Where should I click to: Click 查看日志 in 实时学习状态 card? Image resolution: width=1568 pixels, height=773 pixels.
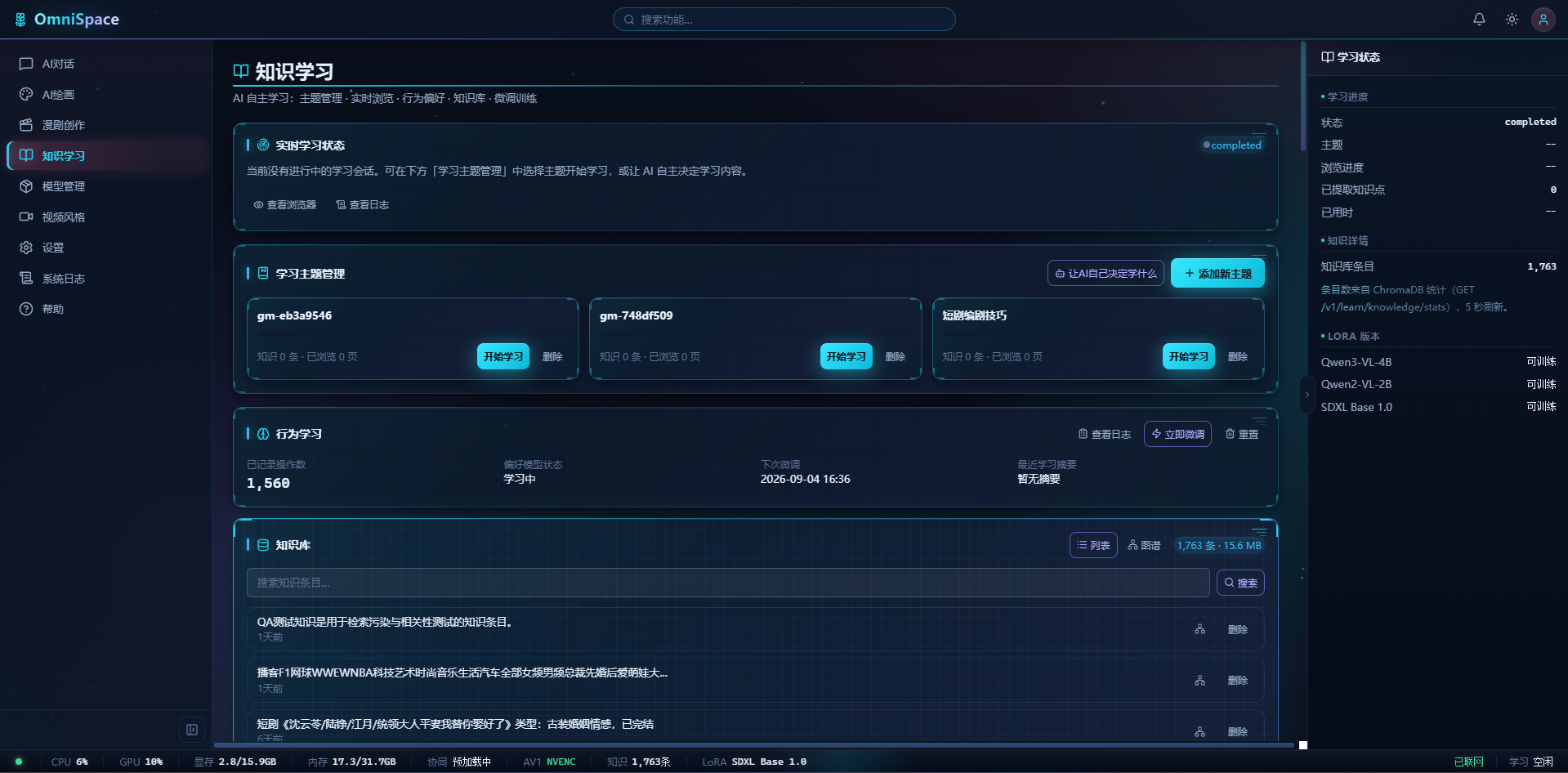point(362,205)
